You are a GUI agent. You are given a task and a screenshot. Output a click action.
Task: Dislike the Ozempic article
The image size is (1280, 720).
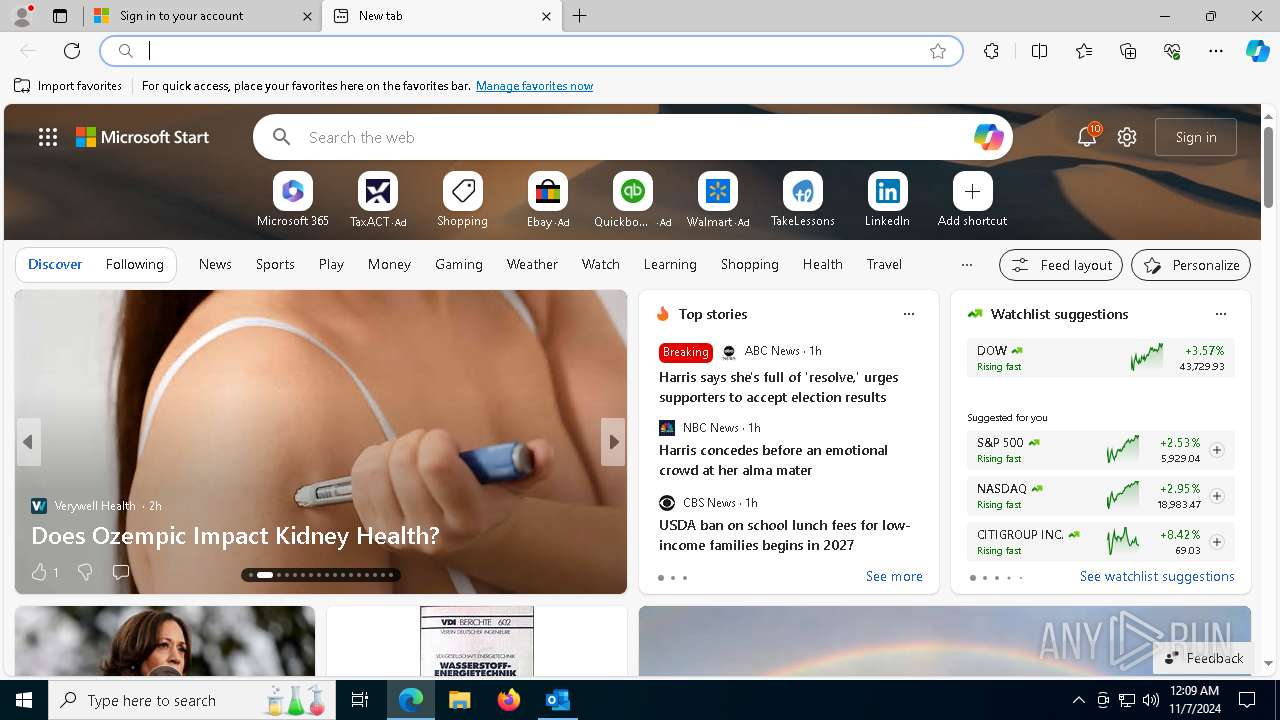point(85,572)
